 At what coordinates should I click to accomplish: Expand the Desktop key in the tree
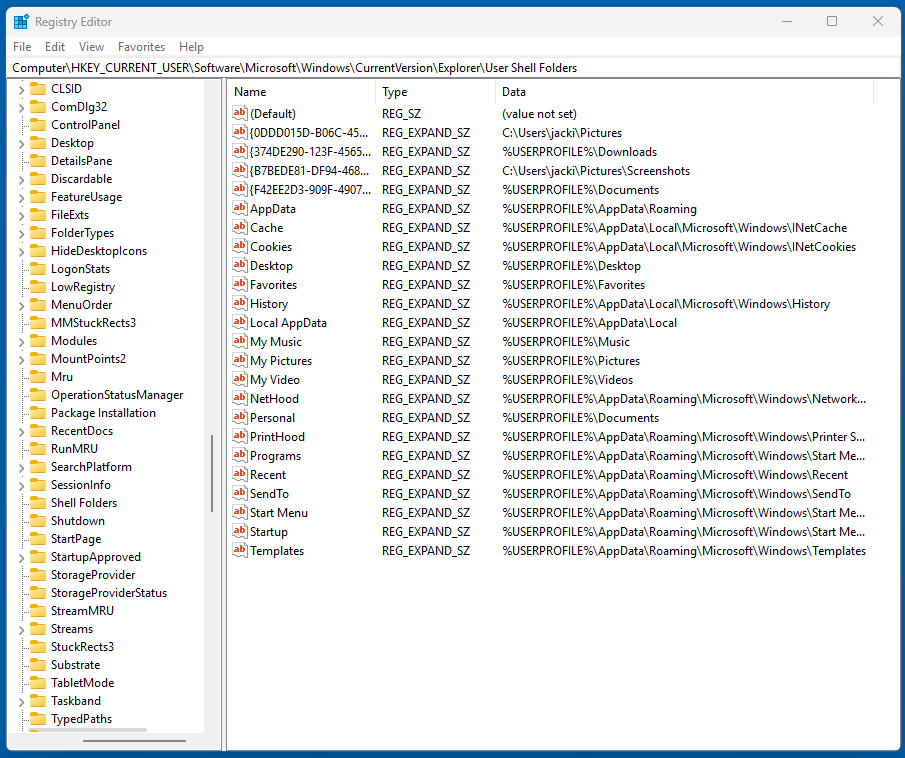22,142
